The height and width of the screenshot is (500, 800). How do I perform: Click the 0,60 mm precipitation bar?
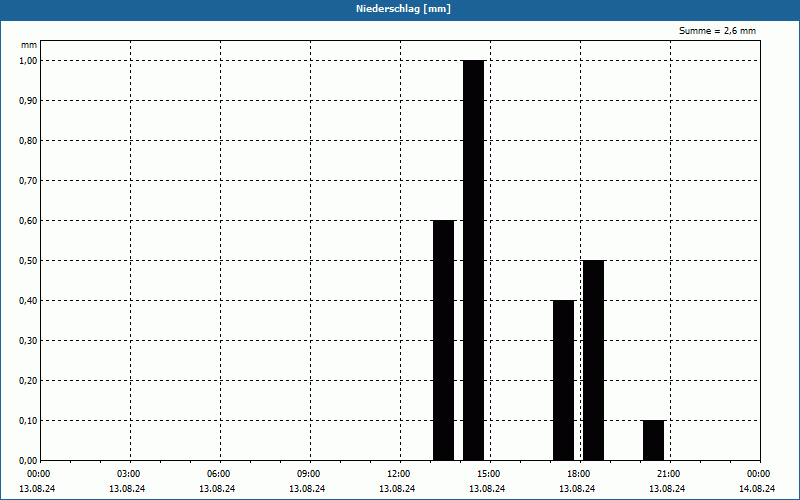click(443, 340)
